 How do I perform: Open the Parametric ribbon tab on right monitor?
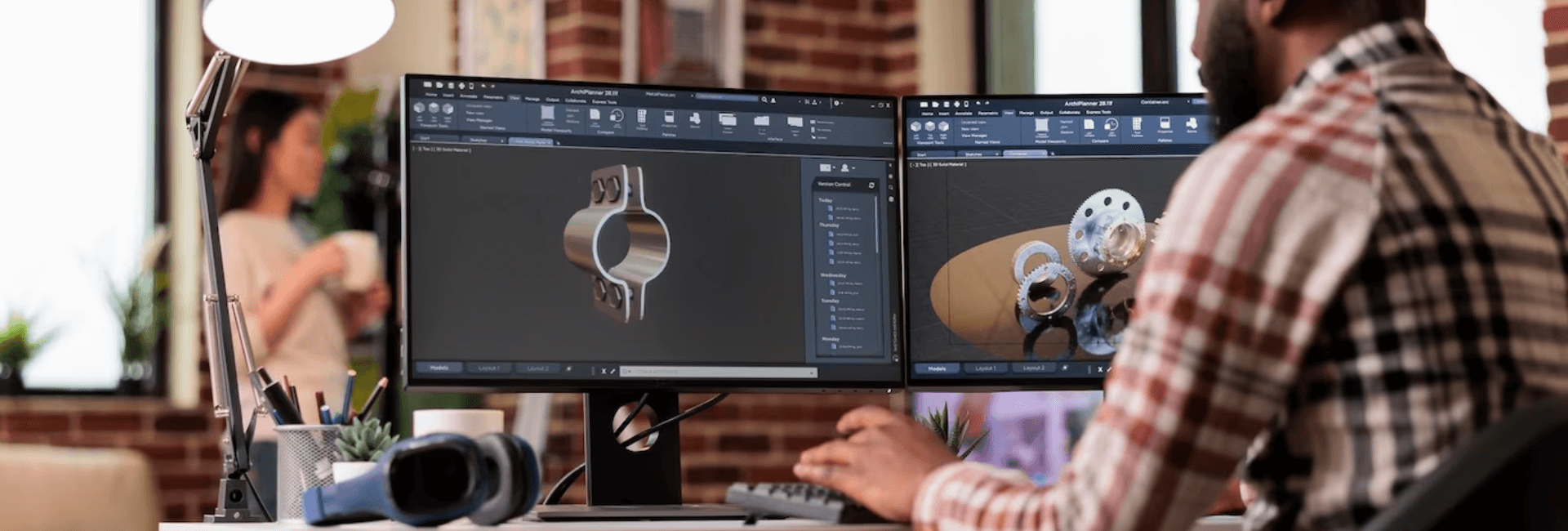click(x=988, y=113)
